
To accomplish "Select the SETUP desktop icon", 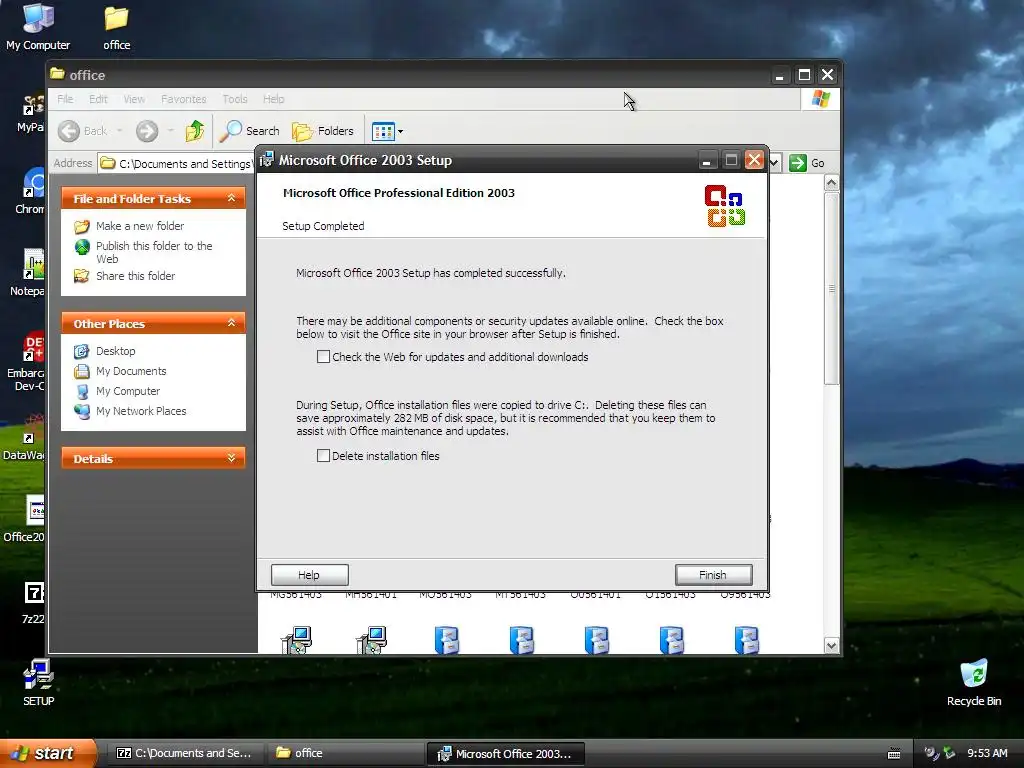I will pos(39,682).
